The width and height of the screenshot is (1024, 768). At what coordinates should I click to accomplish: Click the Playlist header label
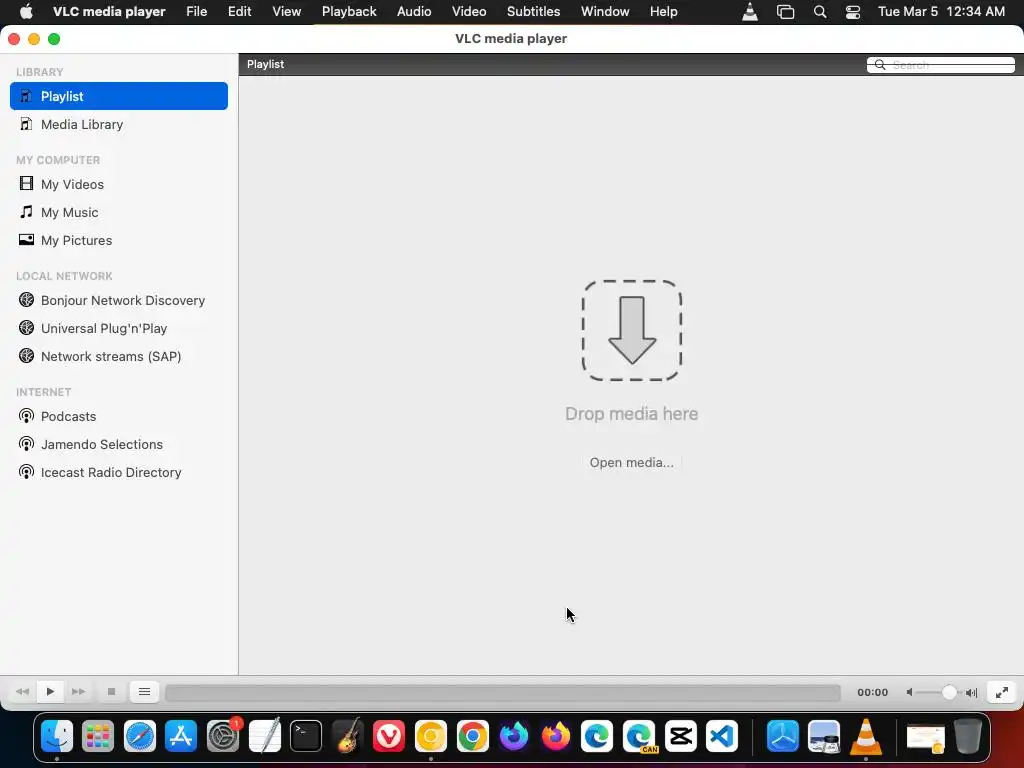tap(265, 64)
